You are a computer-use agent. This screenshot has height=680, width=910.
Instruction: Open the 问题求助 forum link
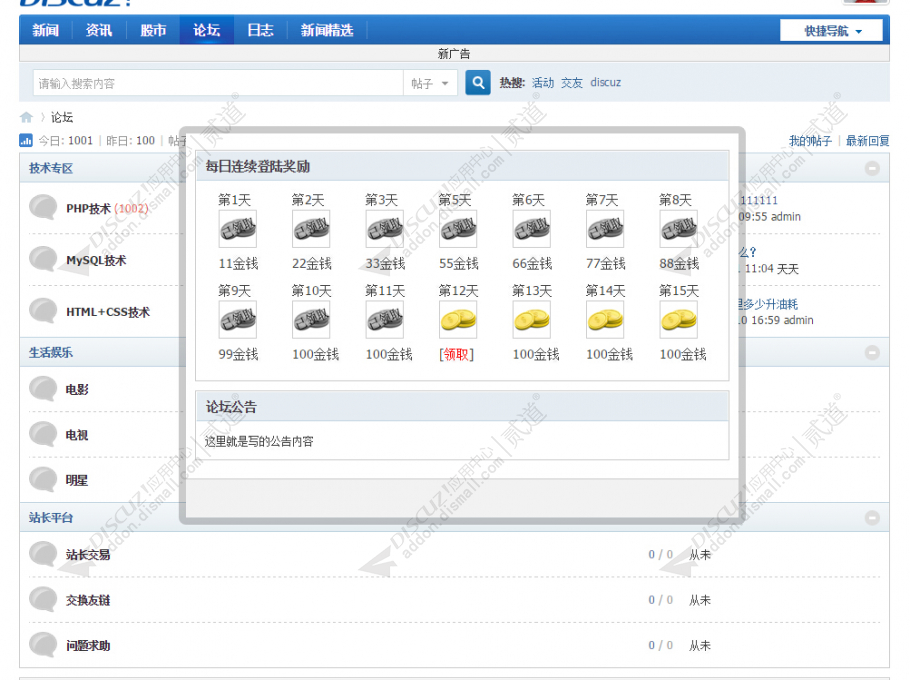click(x=88, y=645)
